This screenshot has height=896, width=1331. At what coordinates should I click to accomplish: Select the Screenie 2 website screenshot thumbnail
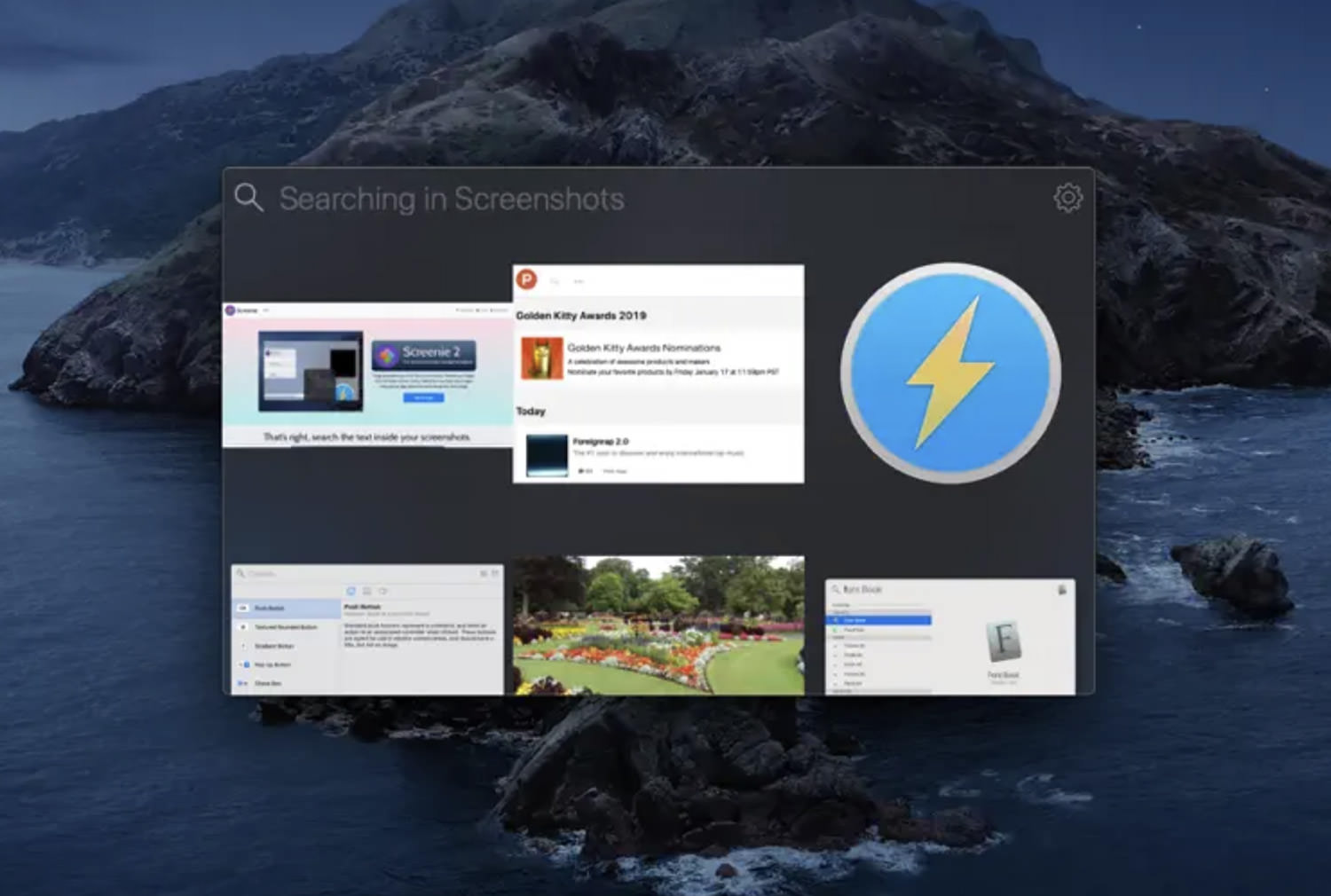point(367,375)
